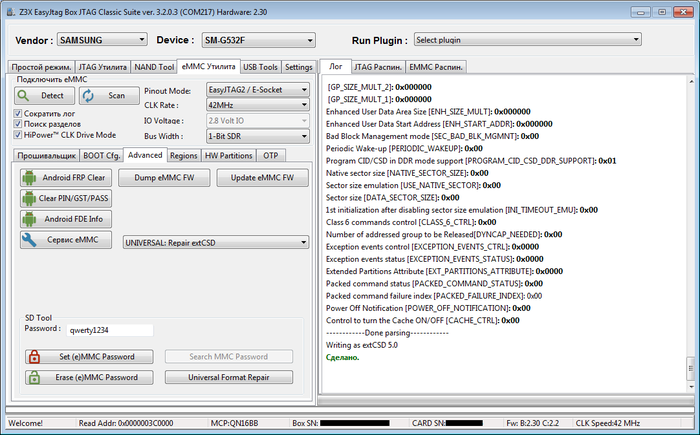Click Set (e)MMC Password lock button
This screenshot has height=435, width=700.
(x=89, y=357)
